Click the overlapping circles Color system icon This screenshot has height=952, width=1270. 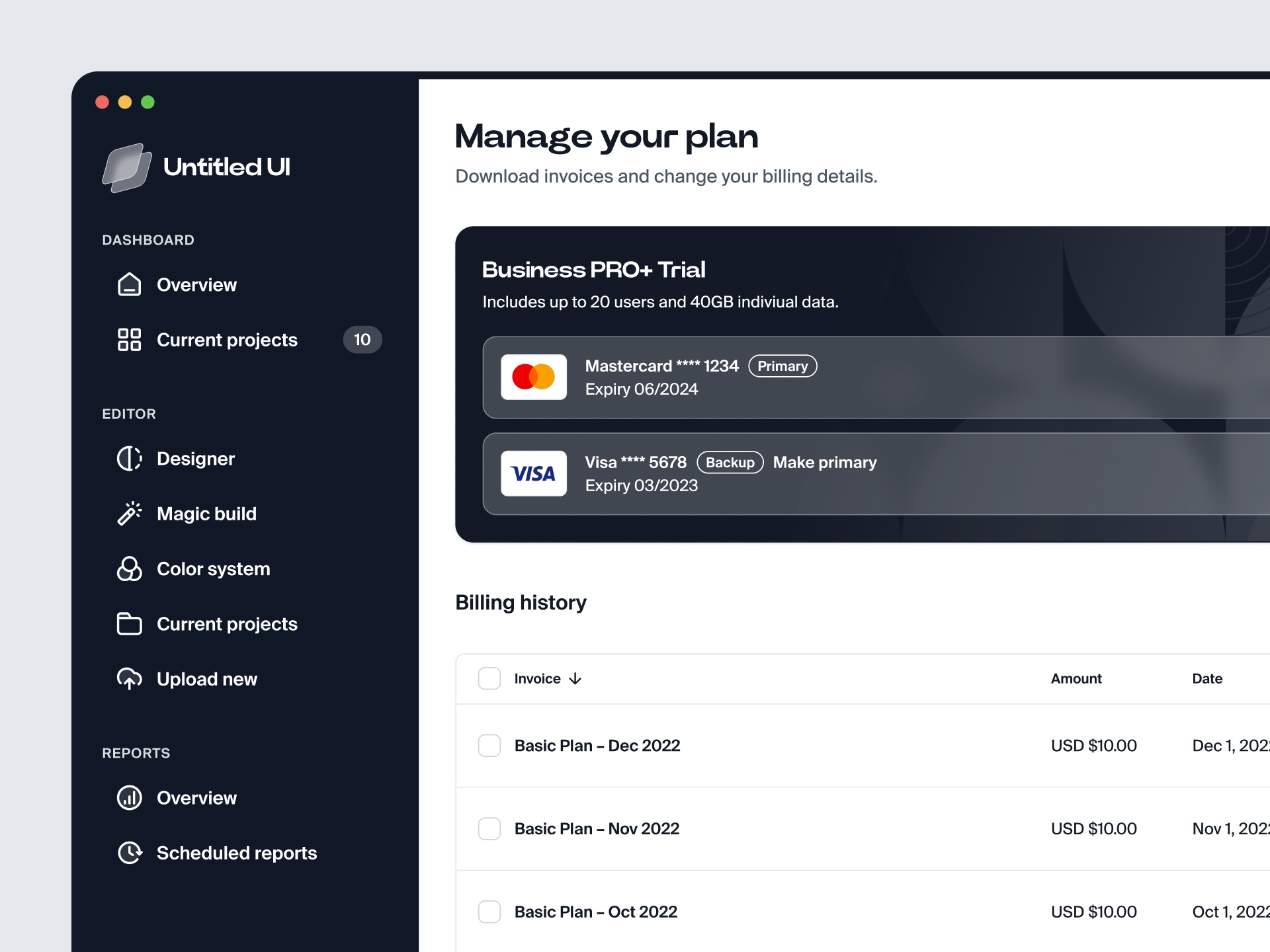point(130,569)
